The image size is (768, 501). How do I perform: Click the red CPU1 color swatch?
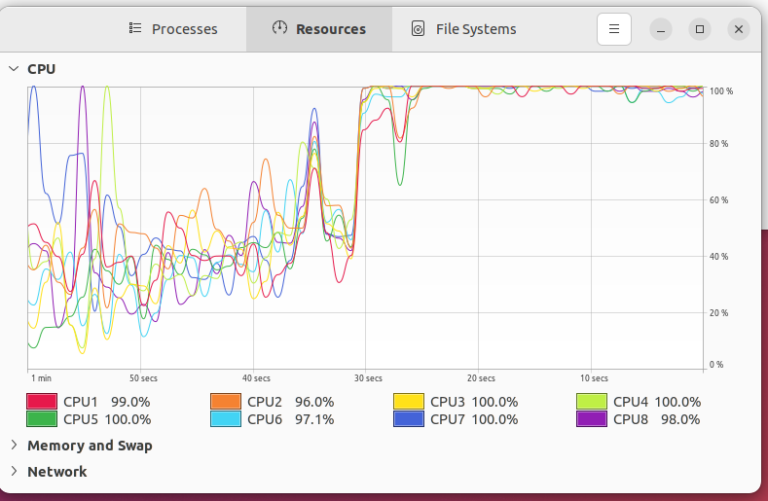(41, 402)
